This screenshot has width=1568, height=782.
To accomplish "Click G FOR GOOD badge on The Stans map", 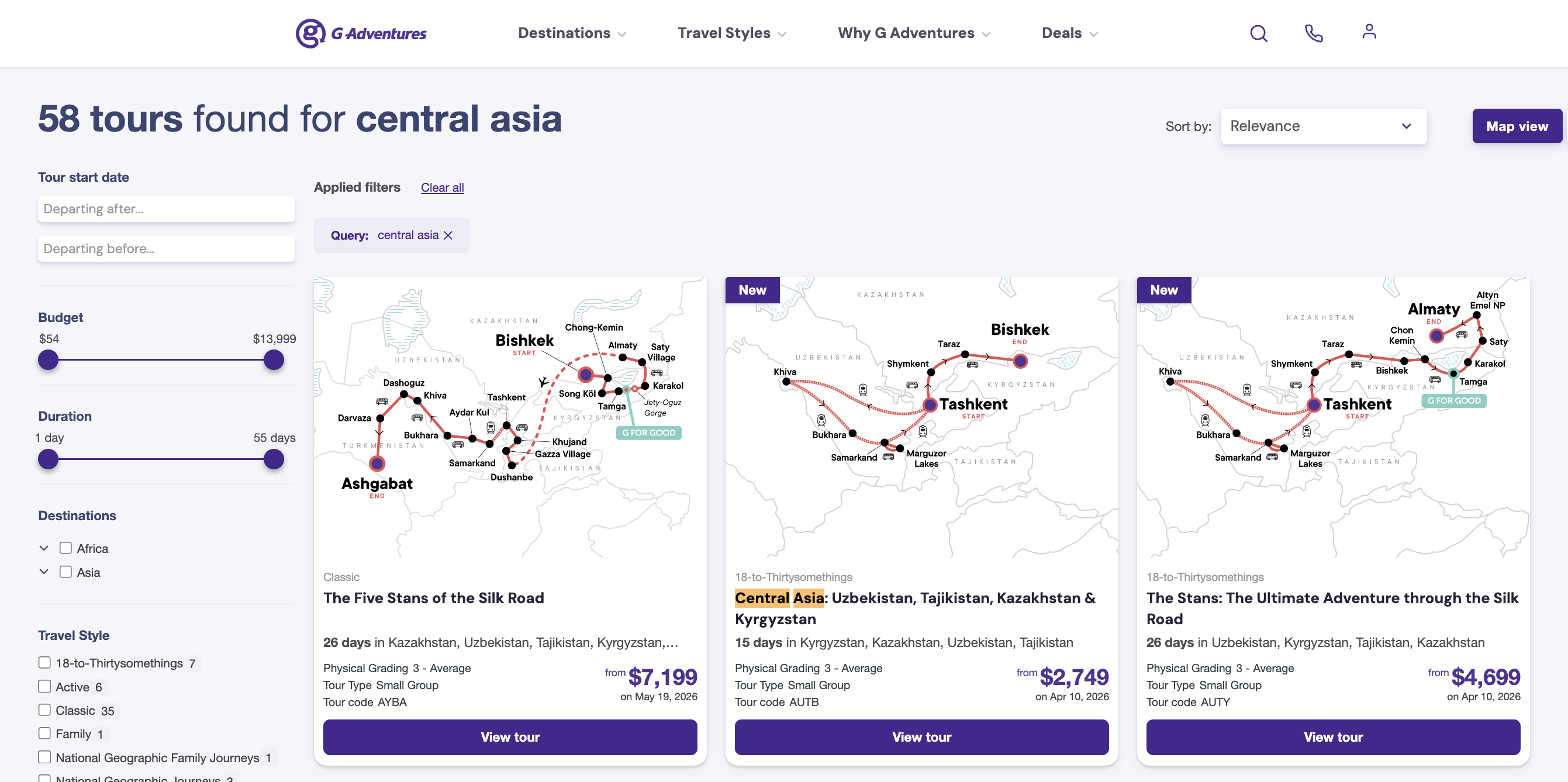I will (x=1453, y=400).
